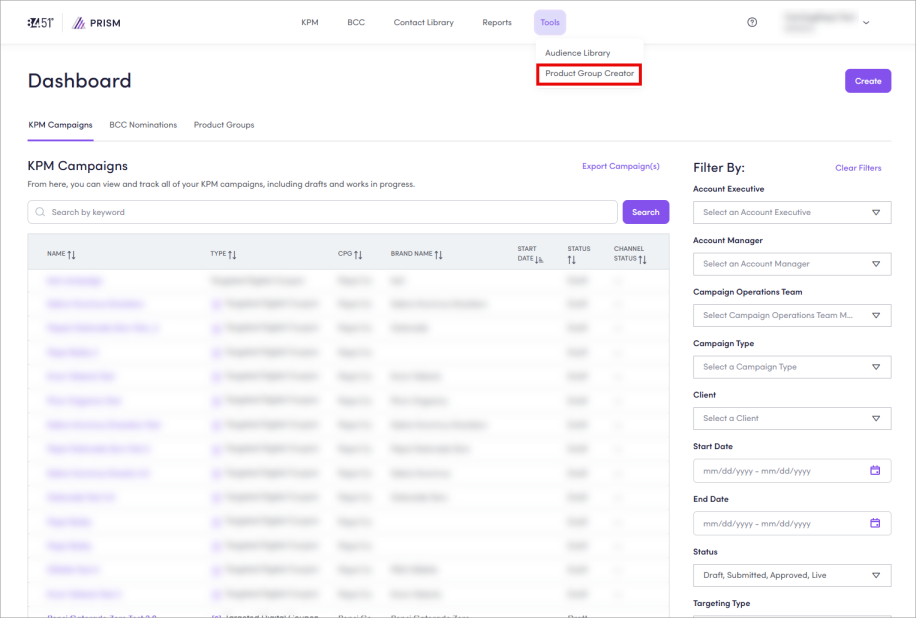This screenshot has height=618, width=916.
Task: Select Product Group Creator menu item
Action: click(589, 73)
